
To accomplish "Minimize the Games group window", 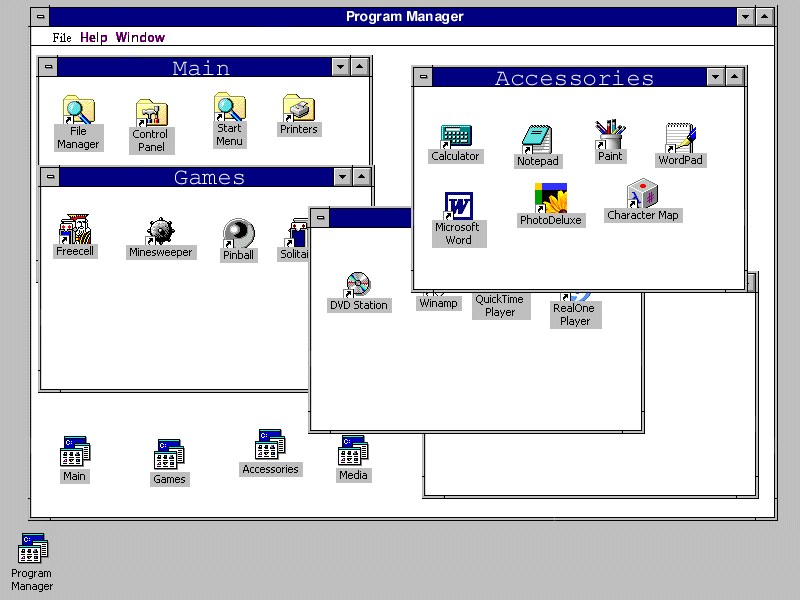I will coord(342,177).
